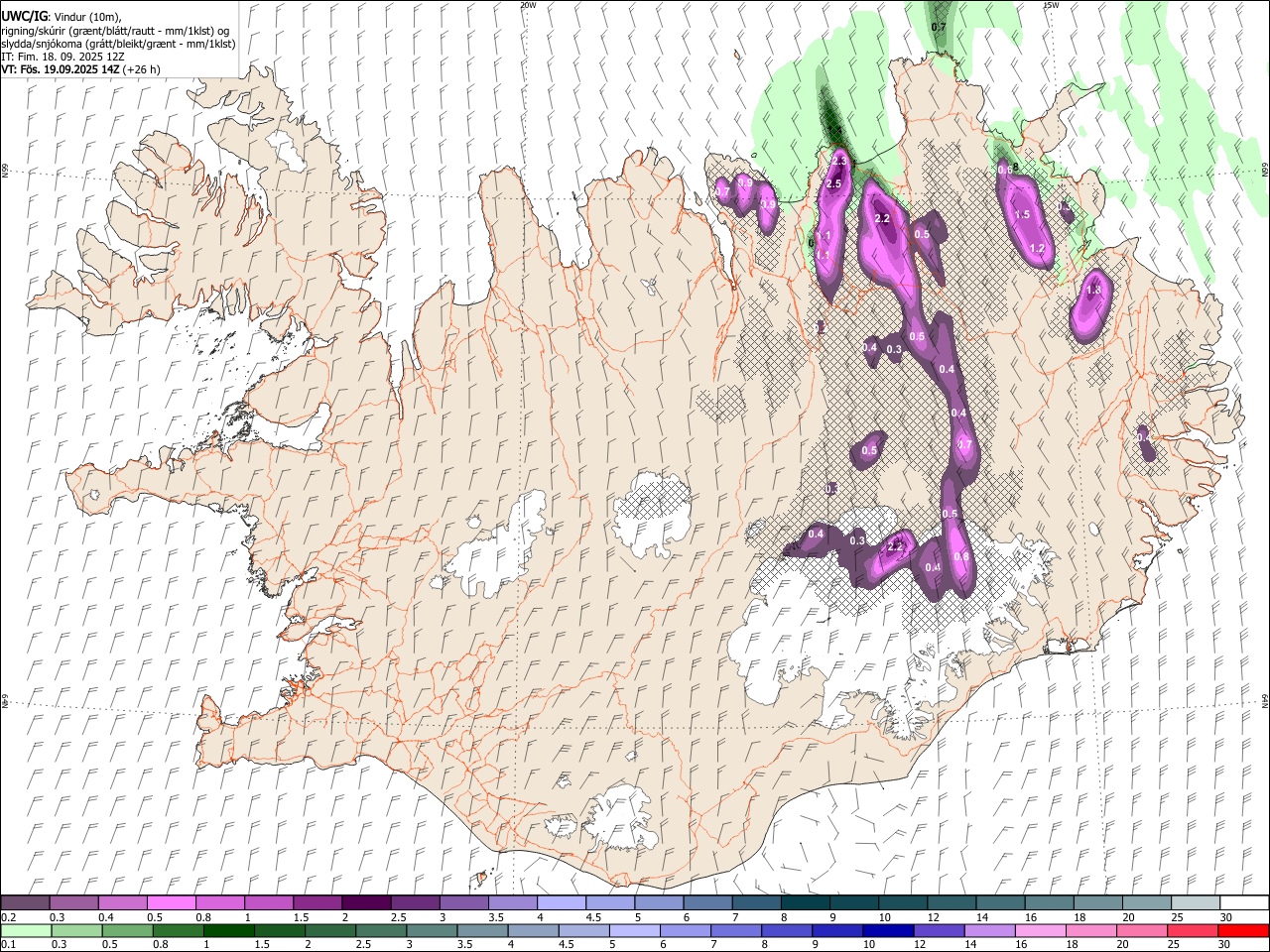This screenshot has height=952, width=1270.
Task: Click the light gray 25 swatch in the upper legend row
Action: (x=1195, y=903)
